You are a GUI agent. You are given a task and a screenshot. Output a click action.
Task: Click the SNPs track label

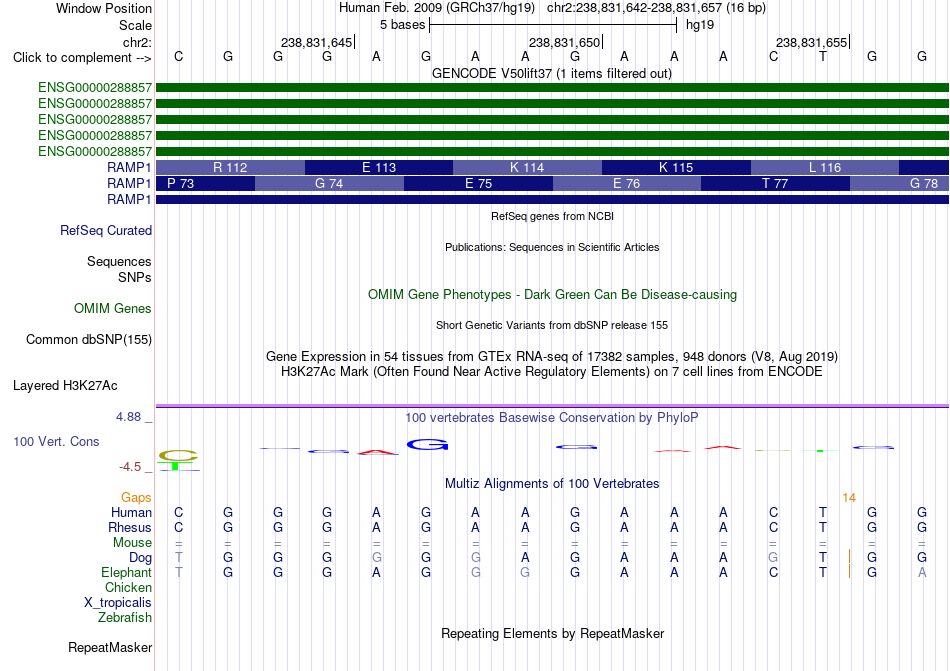(x=135, y=277)
